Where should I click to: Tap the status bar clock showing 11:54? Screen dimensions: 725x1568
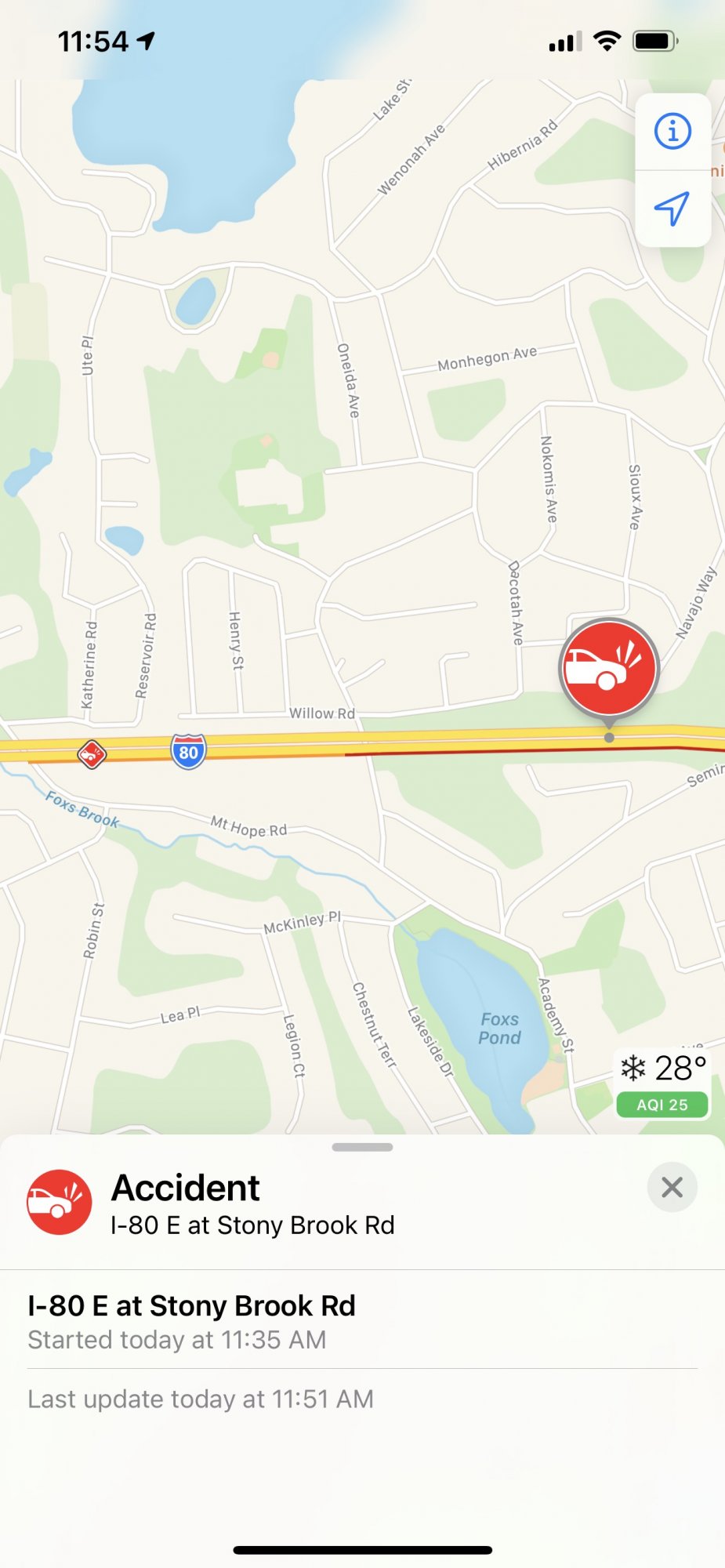point(93,42)
